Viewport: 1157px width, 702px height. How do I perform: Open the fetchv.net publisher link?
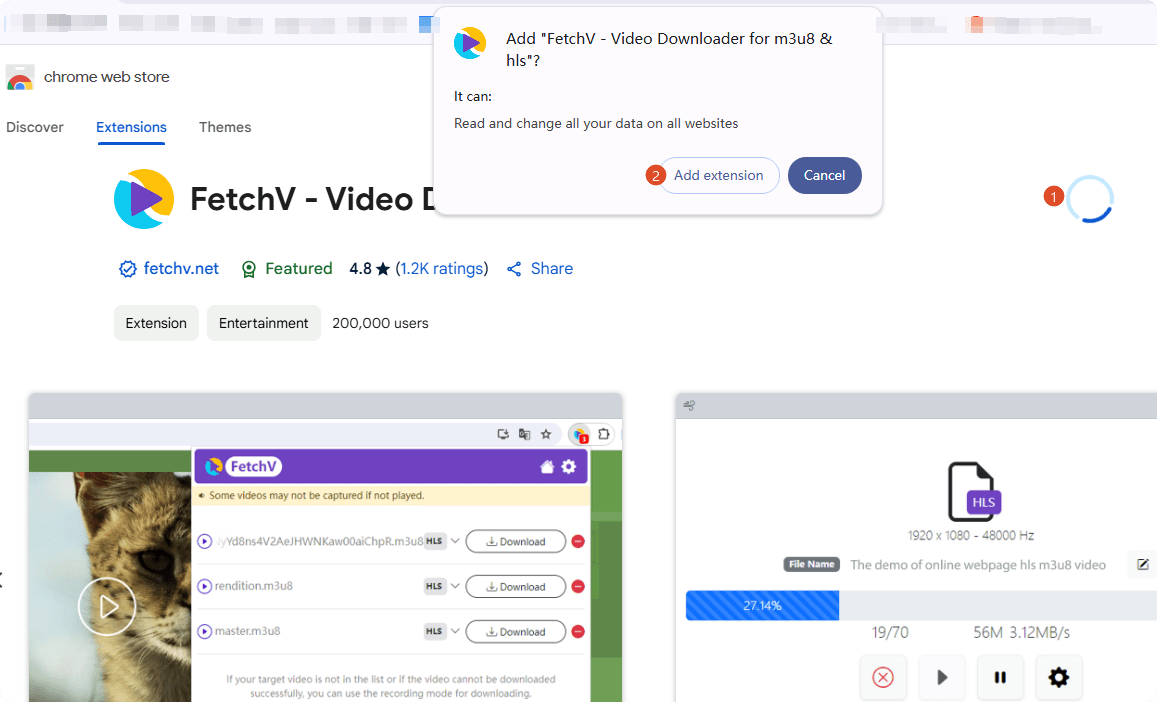click(x=181, y=268)
